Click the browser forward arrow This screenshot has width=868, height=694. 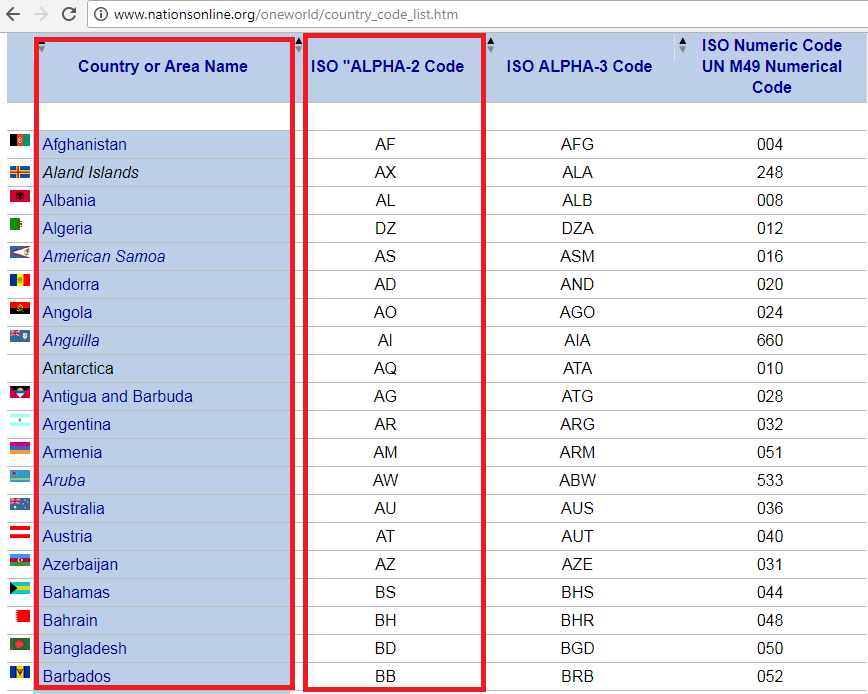pyautogui.click(x=41, y=14)
